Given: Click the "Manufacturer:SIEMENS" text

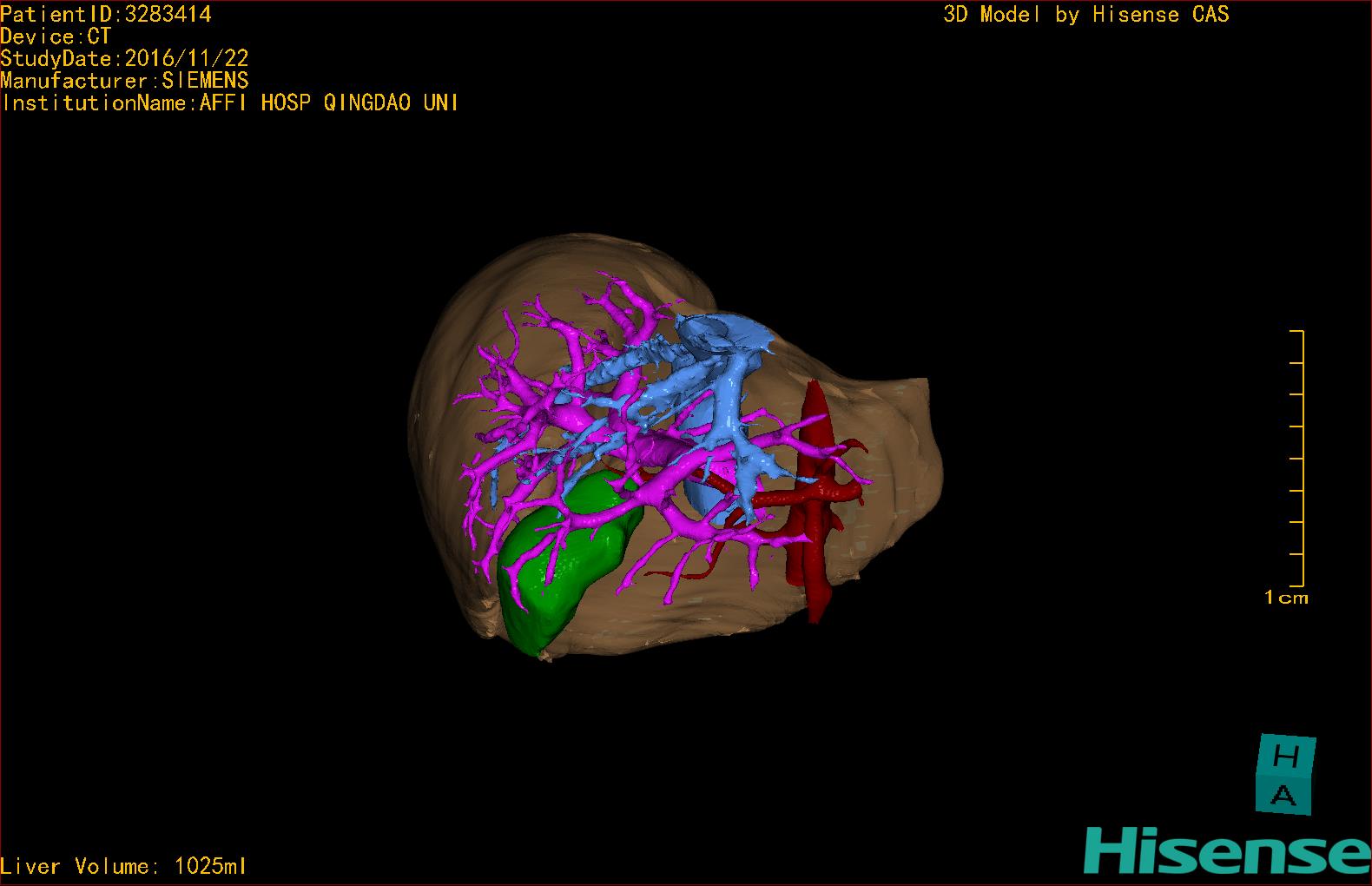Looking at the screenshot, I should 124,81.
